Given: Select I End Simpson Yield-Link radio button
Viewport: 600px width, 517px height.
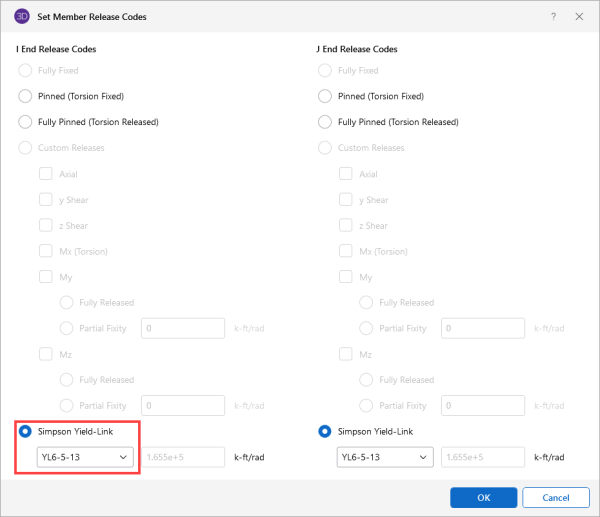Looking at the screenshot, I should (25, 431).
